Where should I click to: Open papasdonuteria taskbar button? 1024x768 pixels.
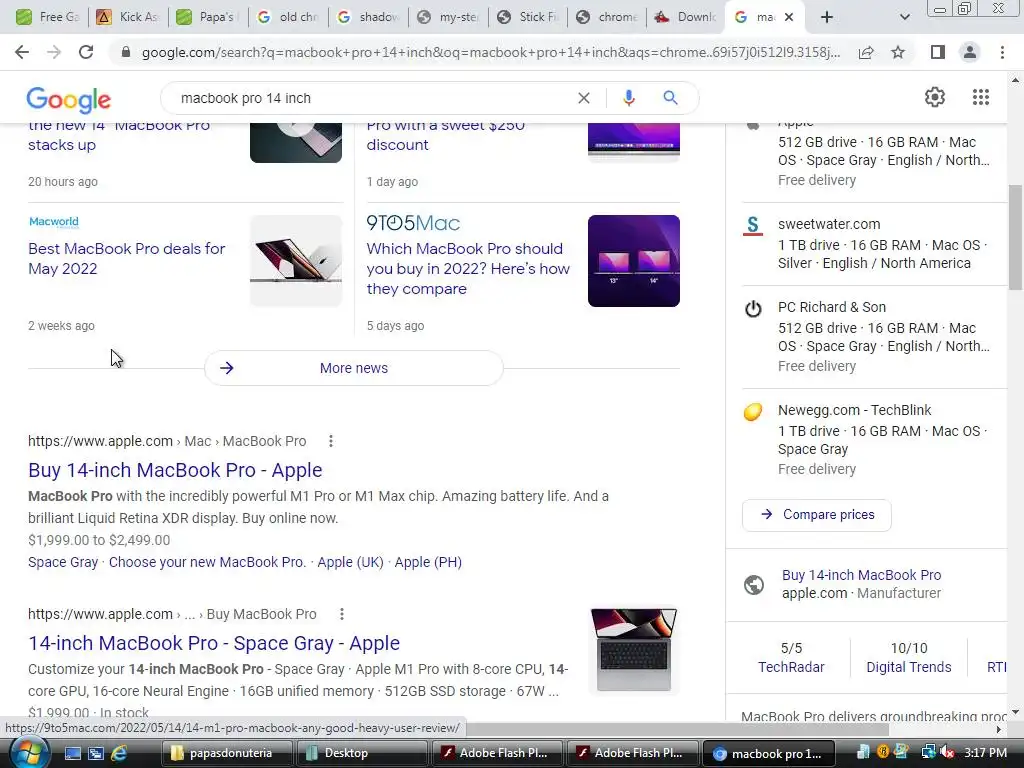tap(227, 754)
